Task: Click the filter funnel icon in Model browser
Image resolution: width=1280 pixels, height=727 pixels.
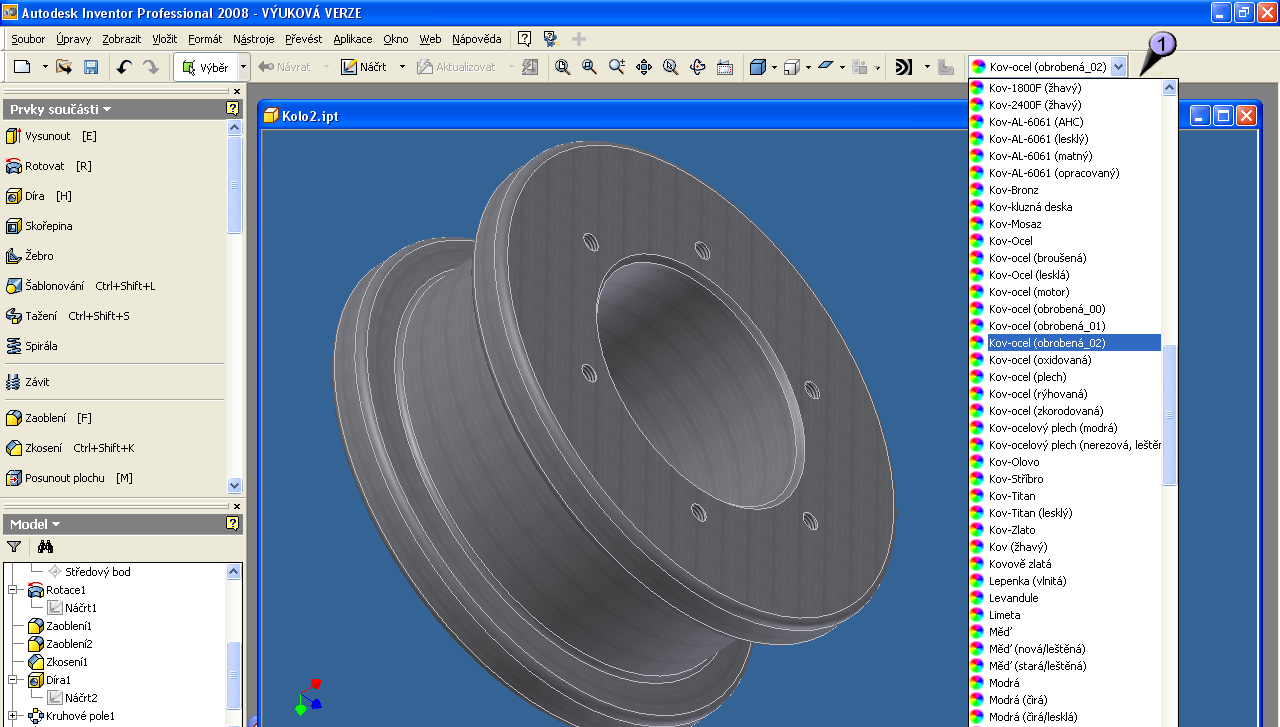Action: tap(14, 547)
